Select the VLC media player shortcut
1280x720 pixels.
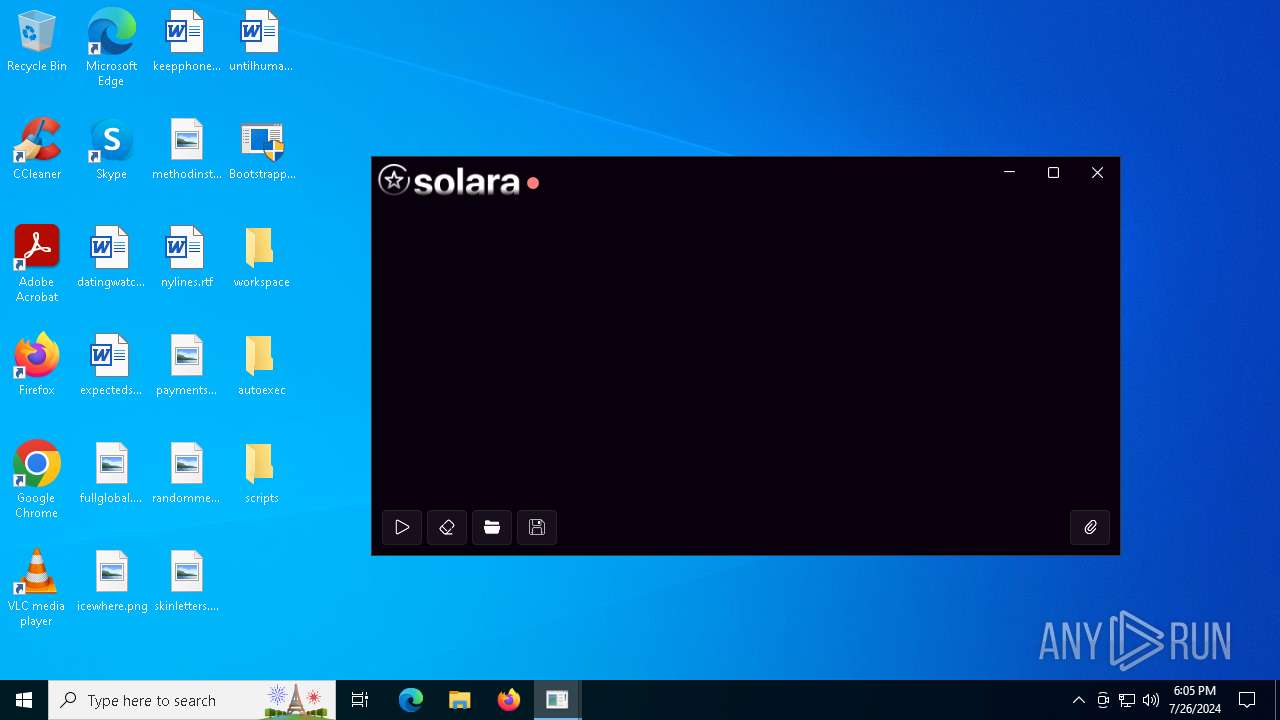(x=37, y=588)
